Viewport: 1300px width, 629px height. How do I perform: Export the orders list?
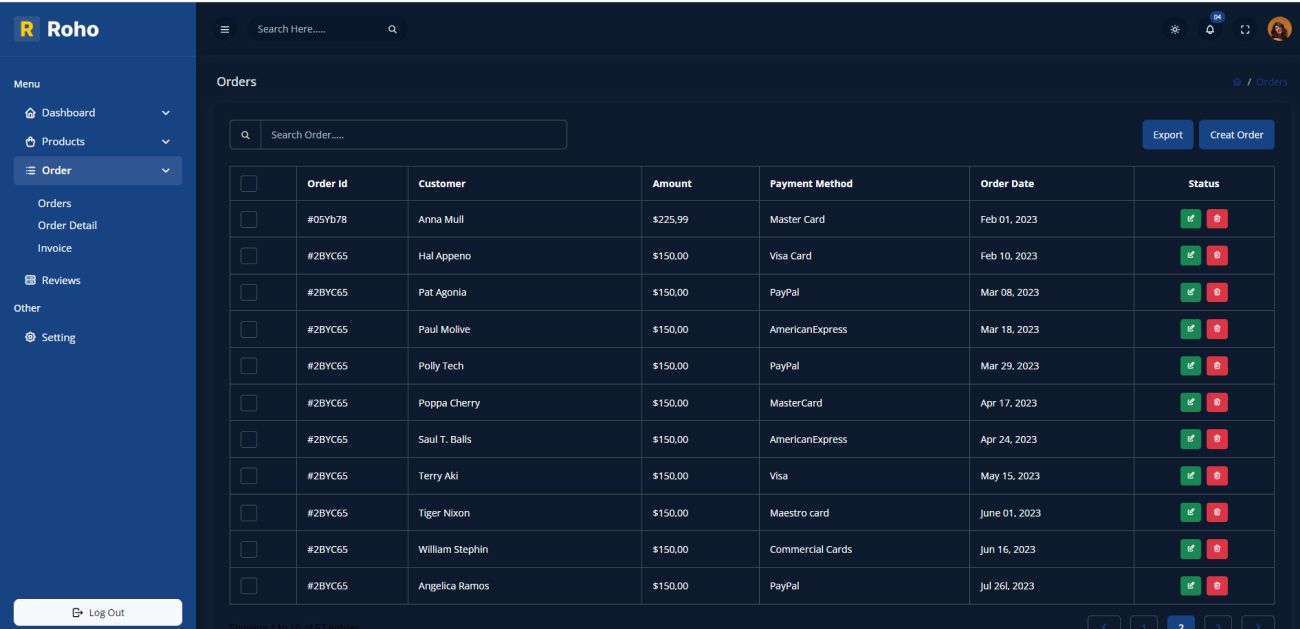point(1167,133)
